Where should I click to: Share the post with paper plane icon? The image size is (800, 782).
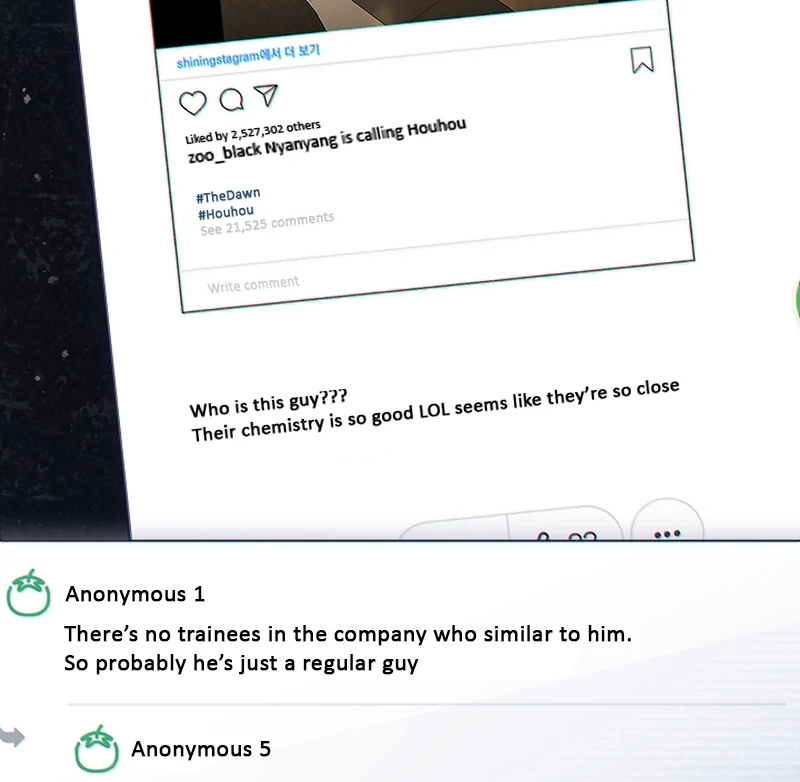tap(266, 95)
